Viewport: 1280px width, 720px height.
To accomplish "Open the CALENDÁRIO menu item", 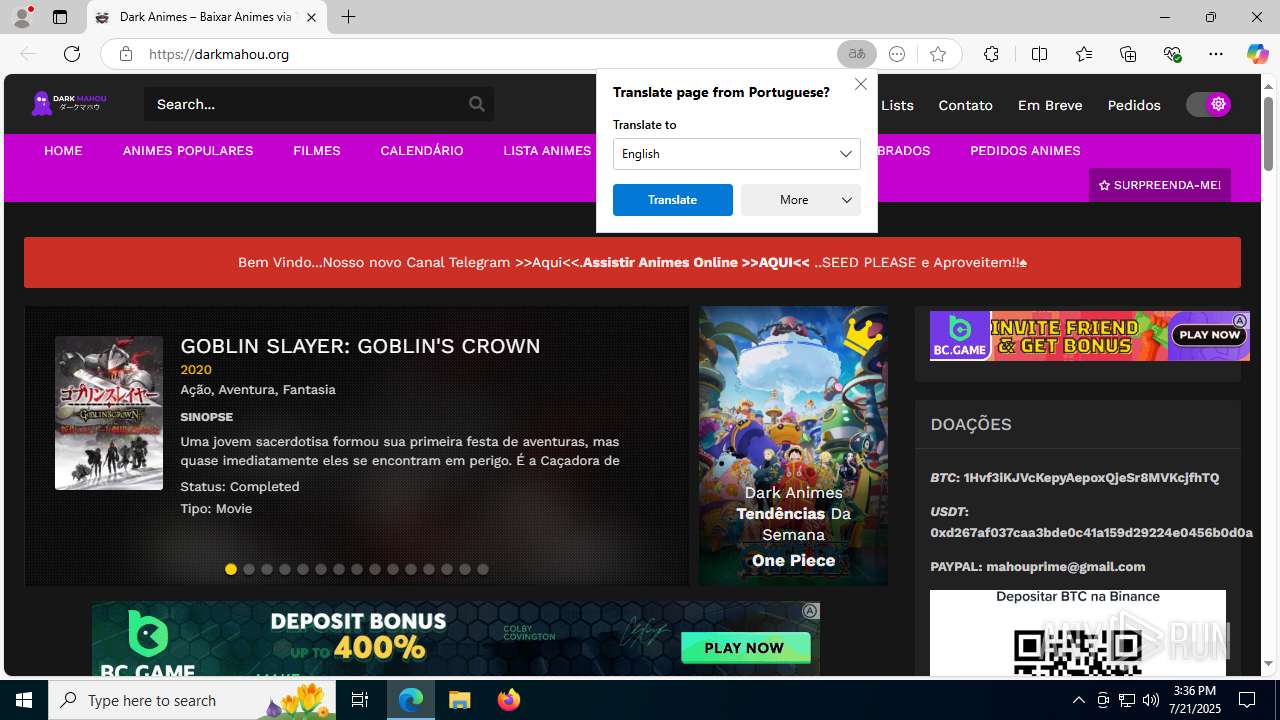I will (x=422, y=151).
